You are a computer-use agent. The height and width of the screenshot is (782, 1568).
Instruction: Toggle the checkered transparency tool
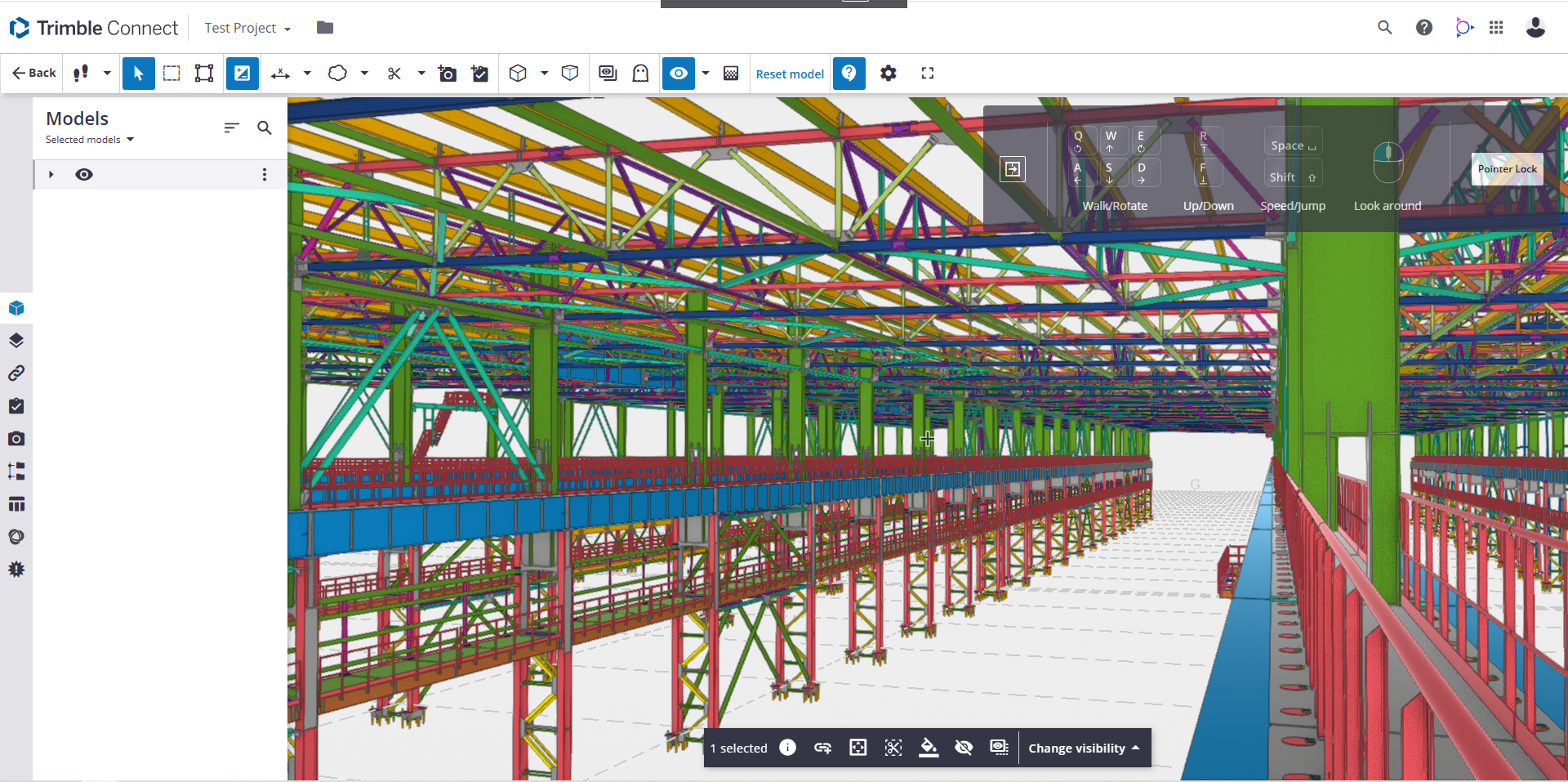click(x=731, y=74)
